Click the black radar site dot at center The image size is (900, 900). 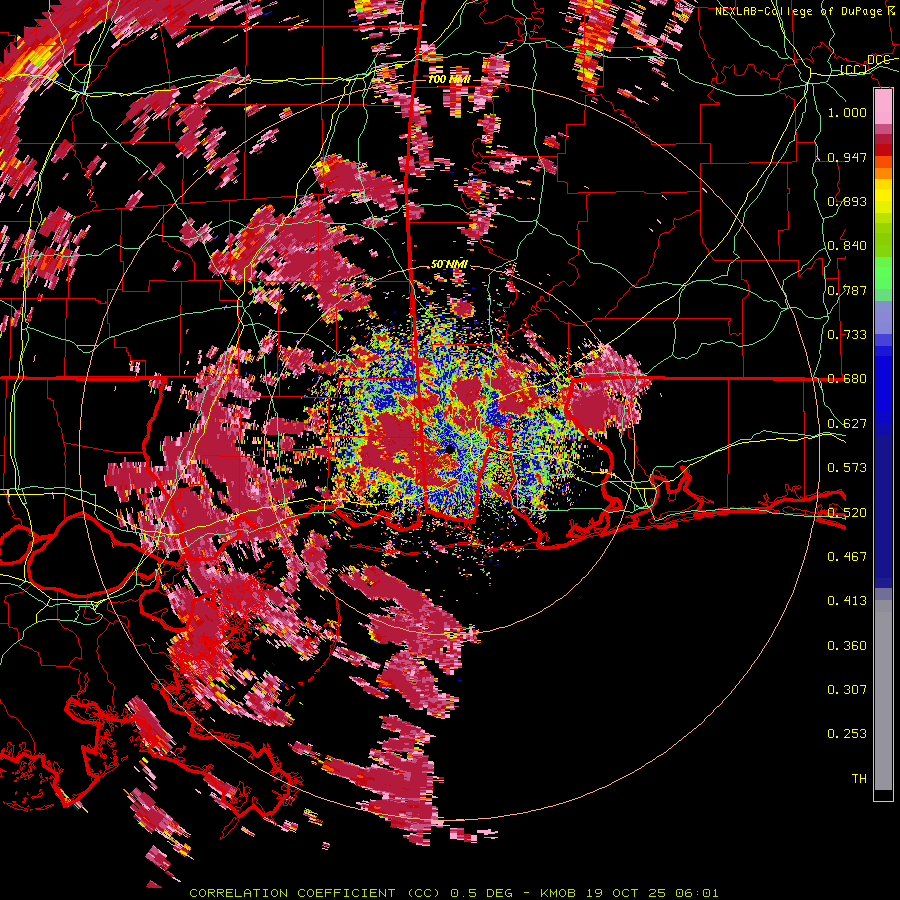click(x=449, y=449)
